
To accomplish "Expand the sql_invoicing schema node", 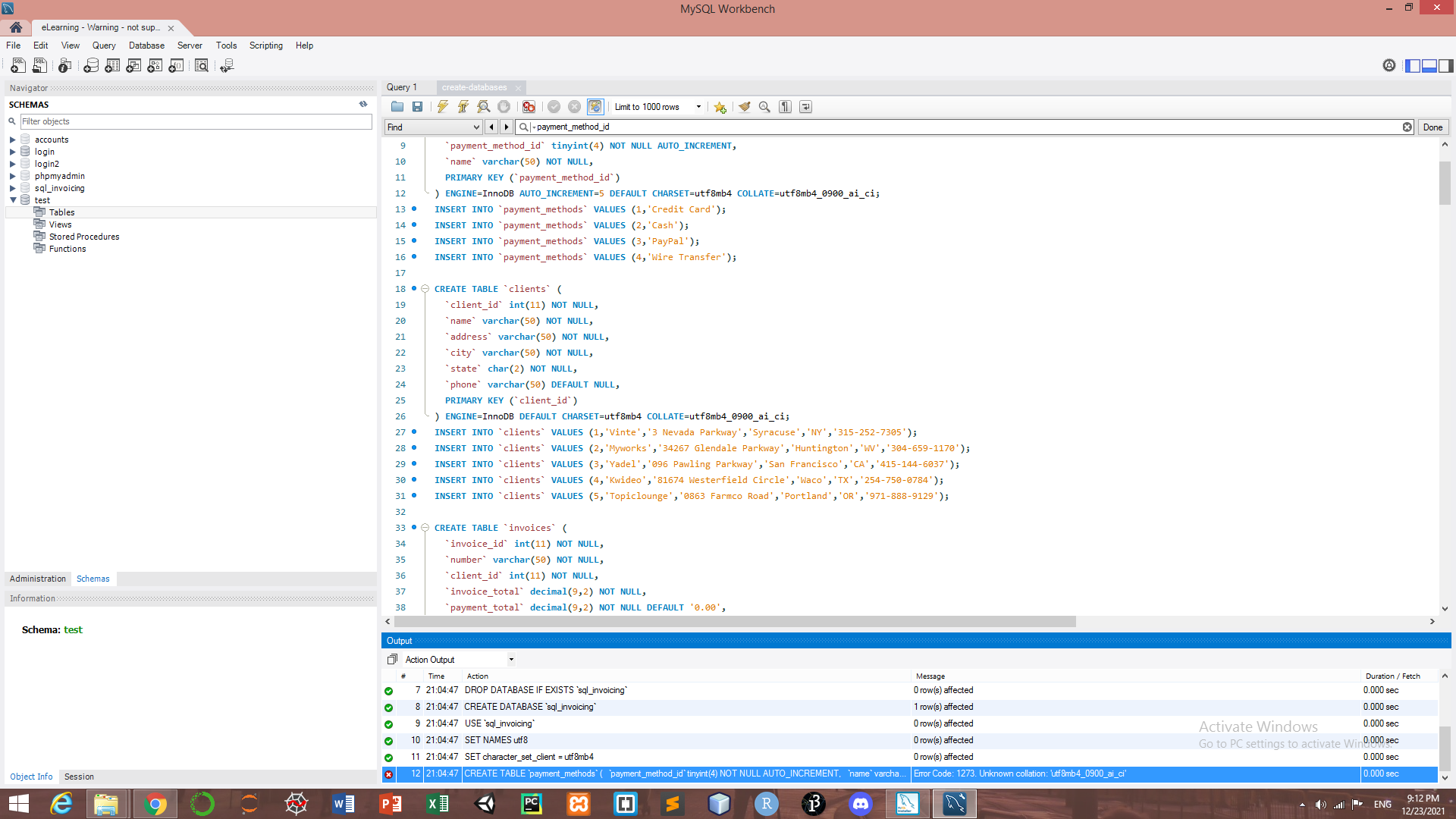I will click(13, 188).
